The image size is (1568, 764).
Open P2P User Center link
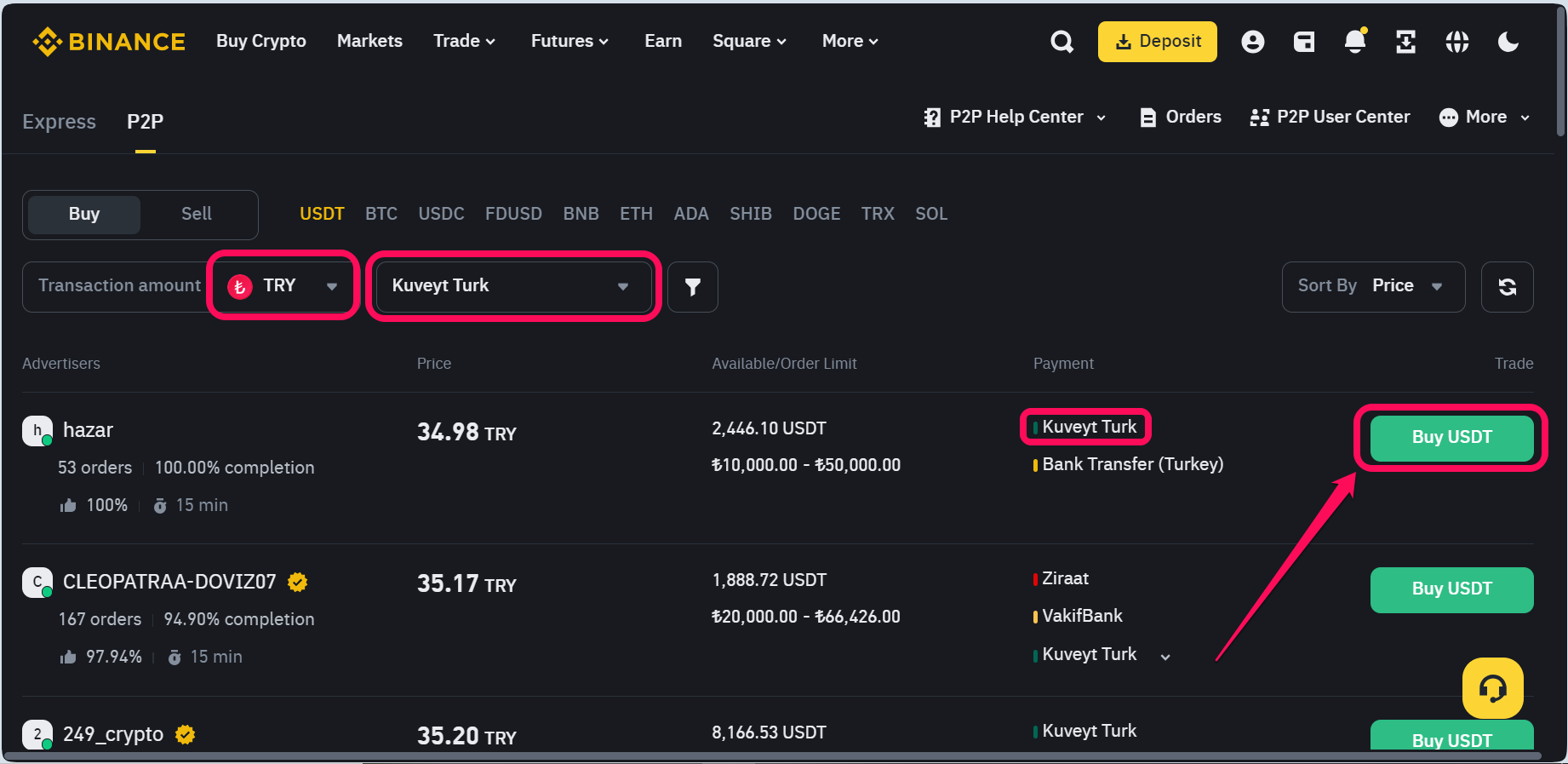click(1330, 118)
